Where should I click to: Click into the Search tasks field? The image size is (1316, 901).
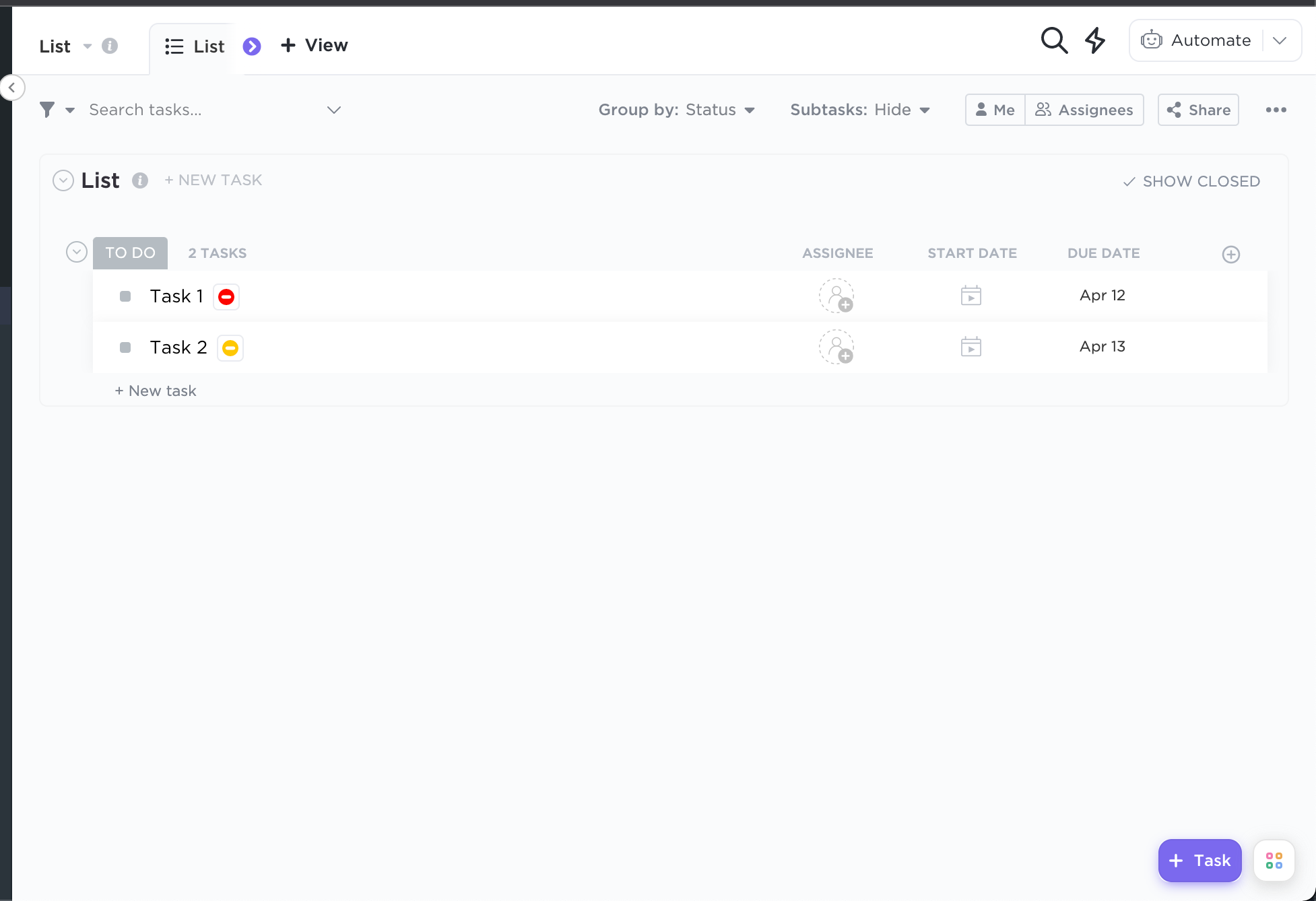coord(202,110)
